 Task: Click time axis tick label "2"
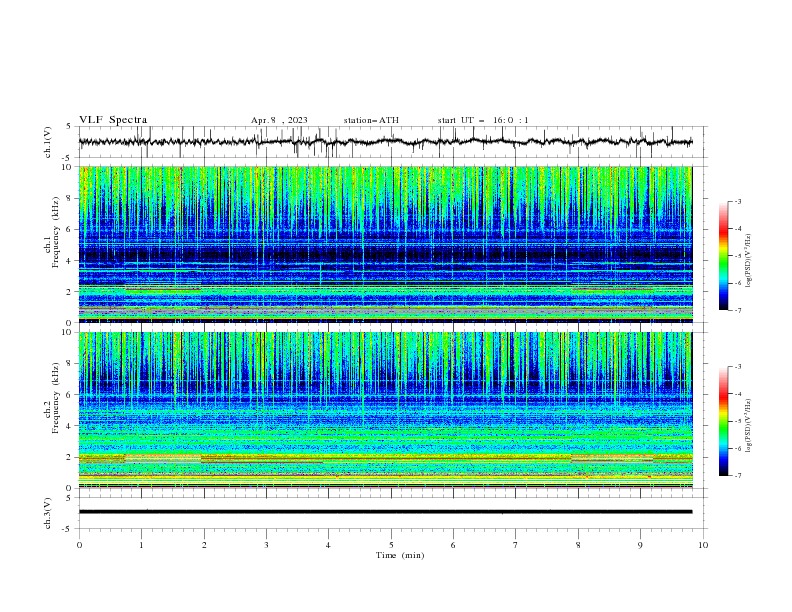204,545
